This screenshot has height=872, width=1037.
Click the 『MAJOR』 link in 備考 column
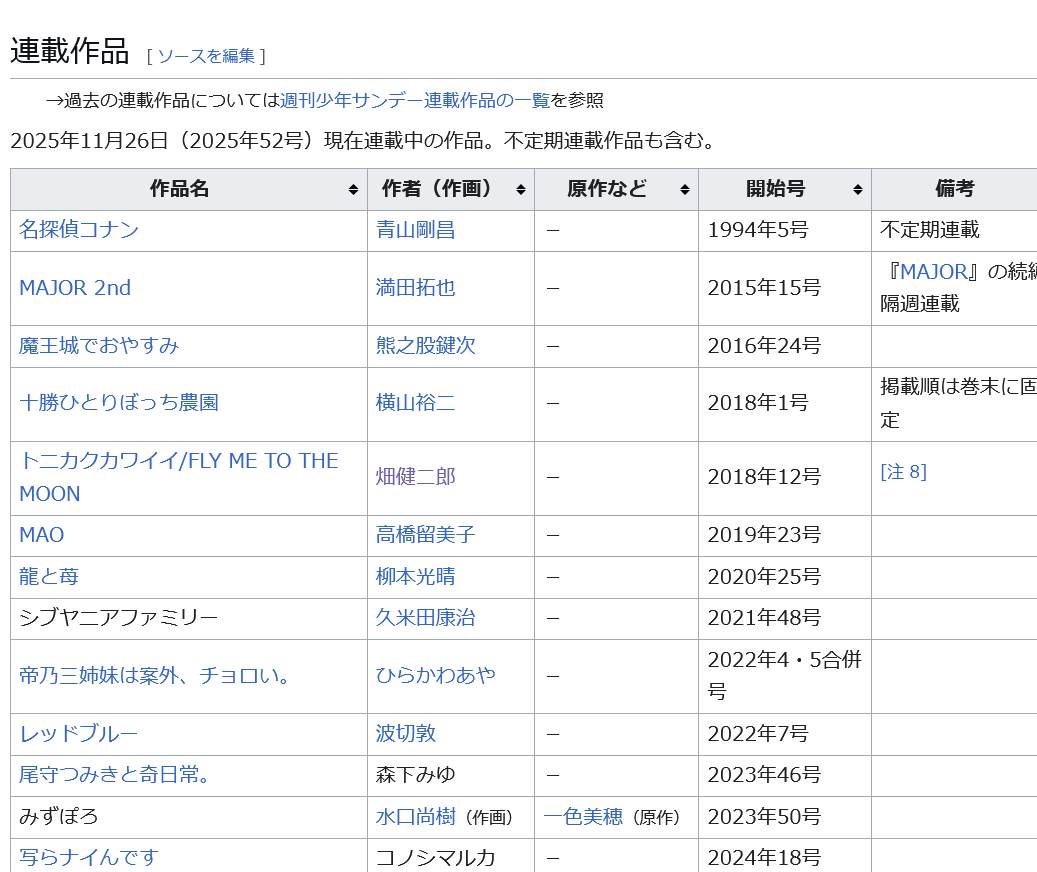coord(932,272)
